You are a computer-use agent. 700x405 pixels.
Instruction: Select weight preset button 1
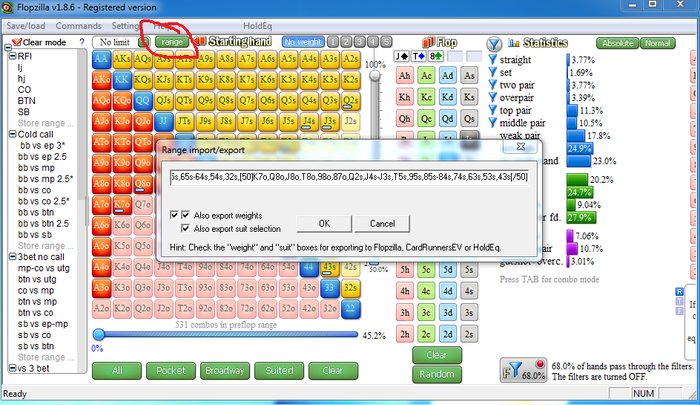(x=333, y=42)
